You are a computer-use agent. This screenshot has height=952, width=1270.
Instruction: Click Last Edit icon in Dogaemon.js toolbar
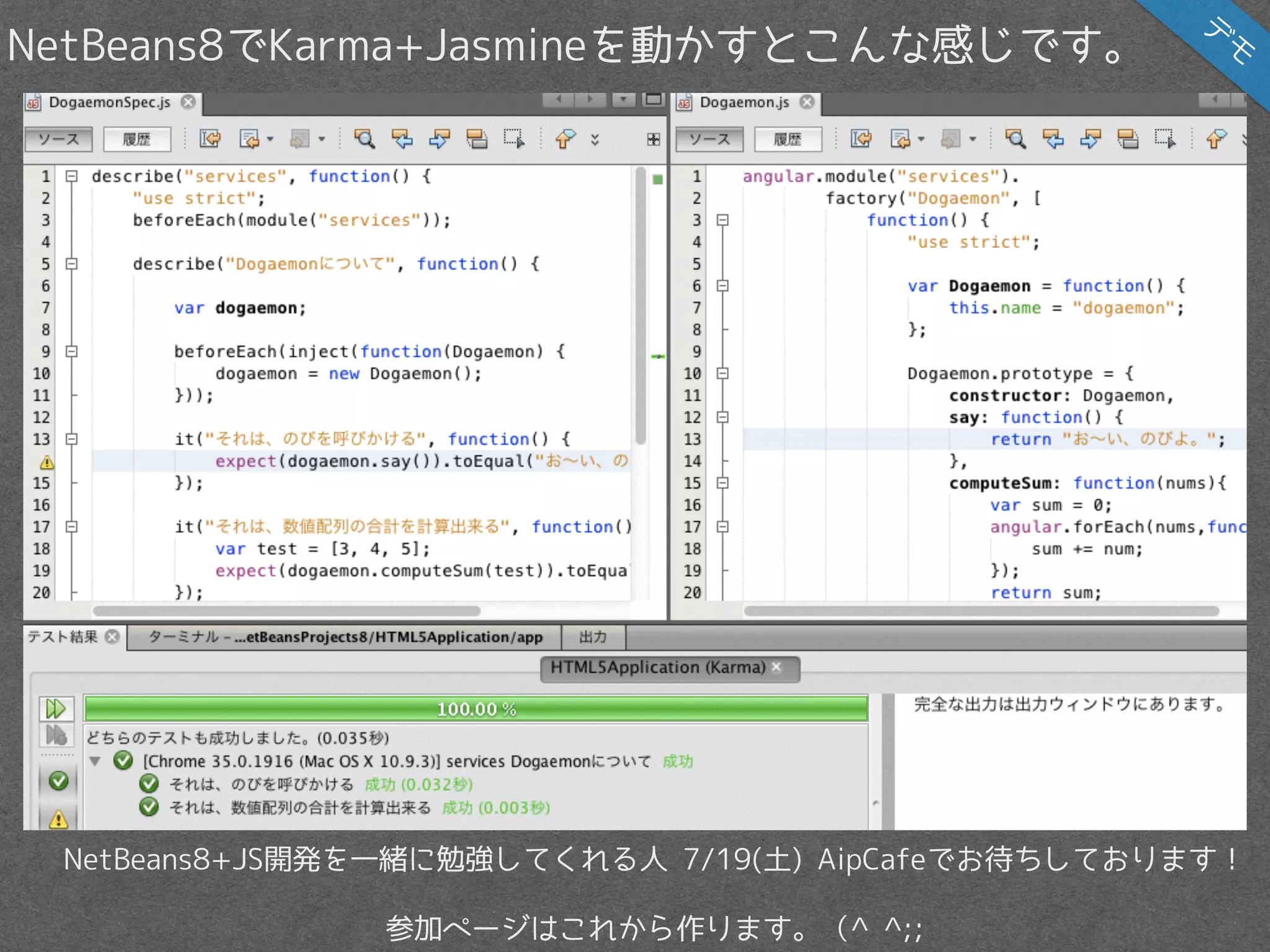861,139
